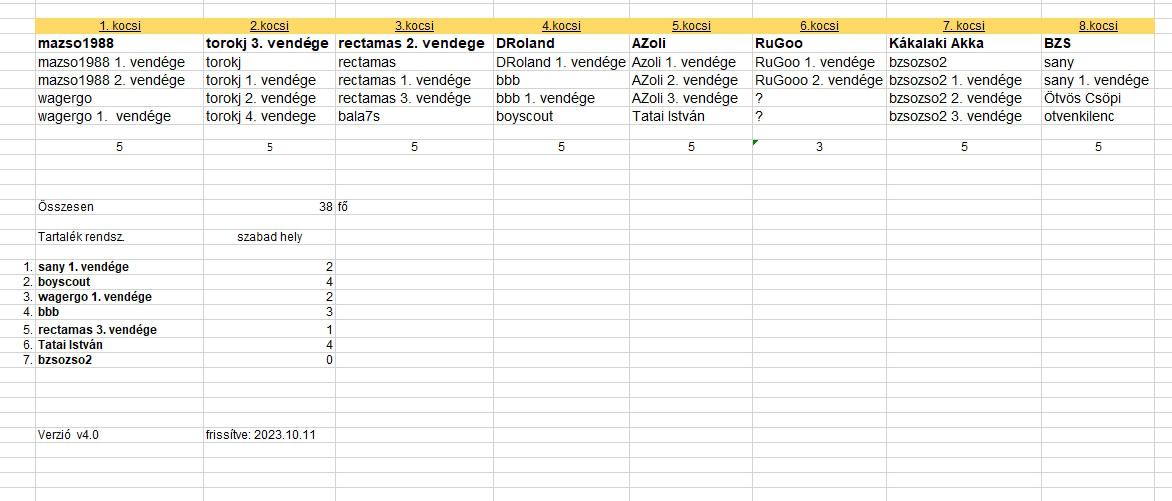Click the '8.kocsi' yellow header
Screen dimensions: 1172x501
point(1098,26)
